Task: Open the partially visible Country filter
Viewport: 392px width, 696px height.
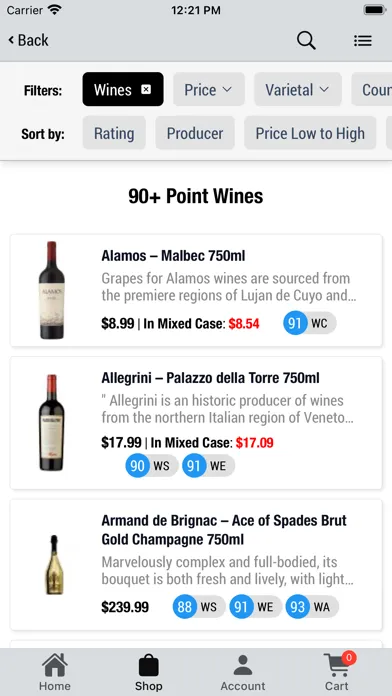Action: (x=372, y=90)
